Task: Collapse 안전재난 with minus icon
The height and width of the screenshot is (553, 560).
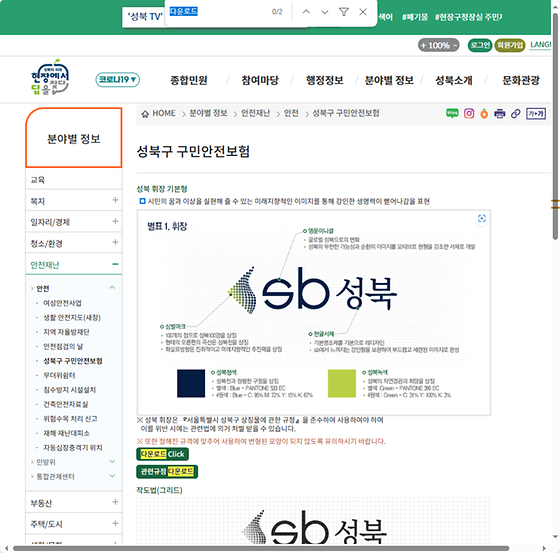Action: coord(115,264)
